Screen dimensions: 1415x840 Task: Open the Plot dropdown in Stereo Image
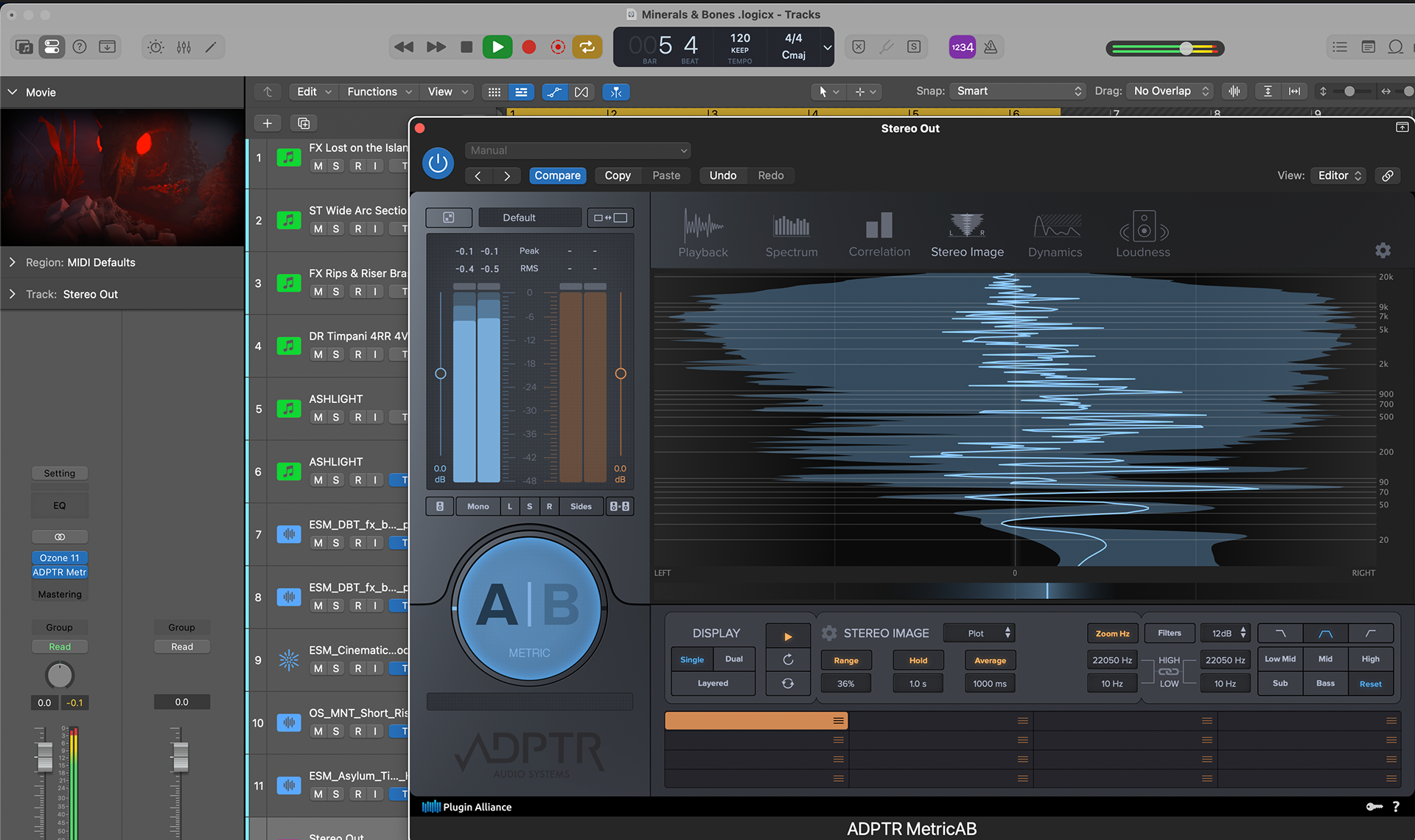click(980, 633)
